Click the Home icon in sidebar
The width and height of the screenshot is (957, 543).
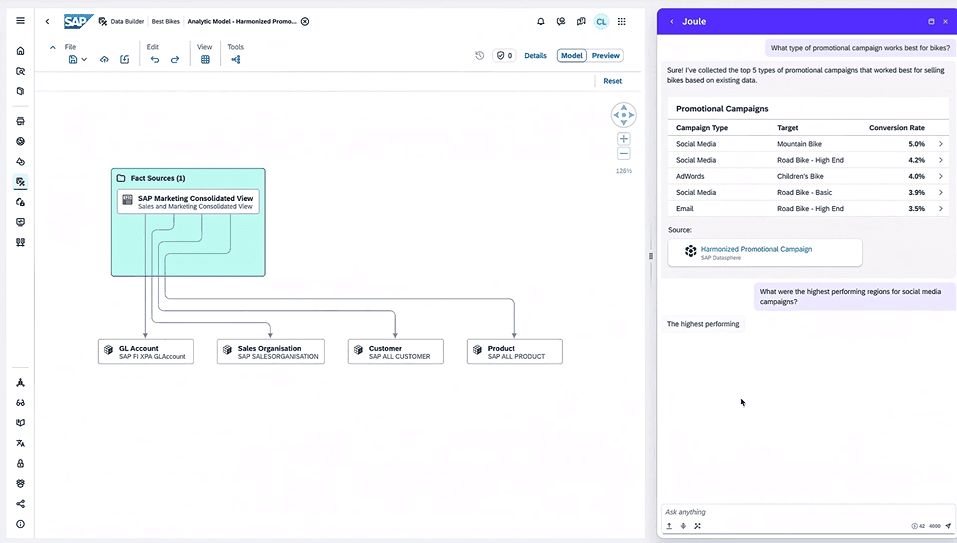point(21,51)
